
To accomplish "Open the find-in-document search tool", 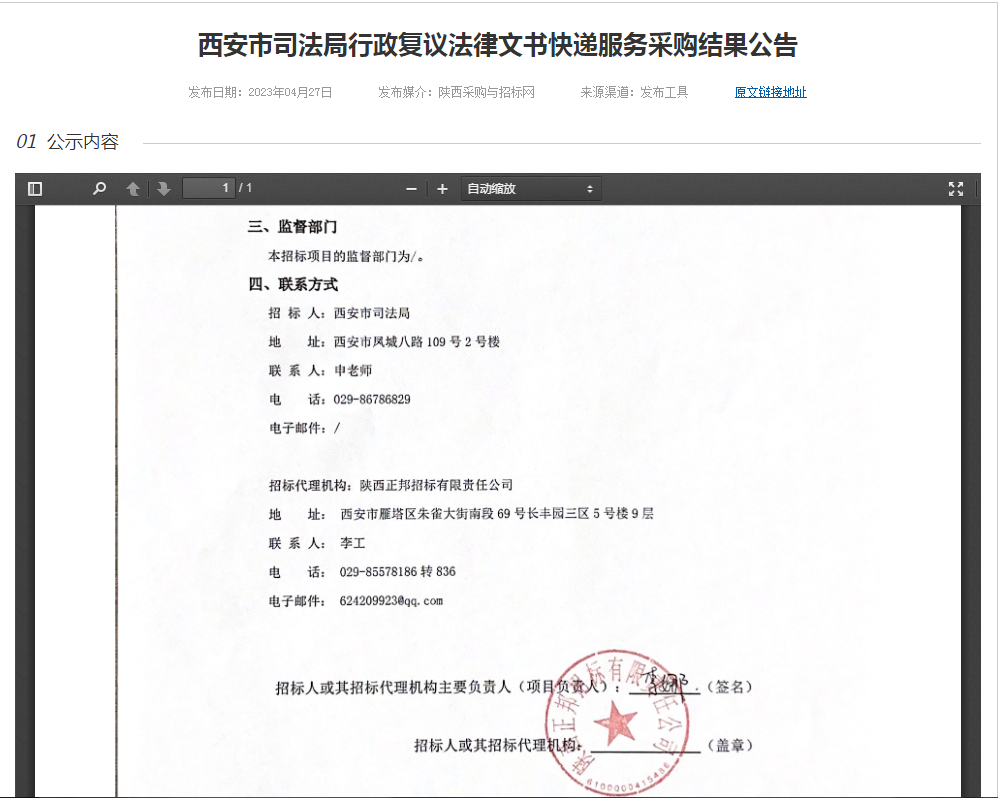I will point(99,189).
